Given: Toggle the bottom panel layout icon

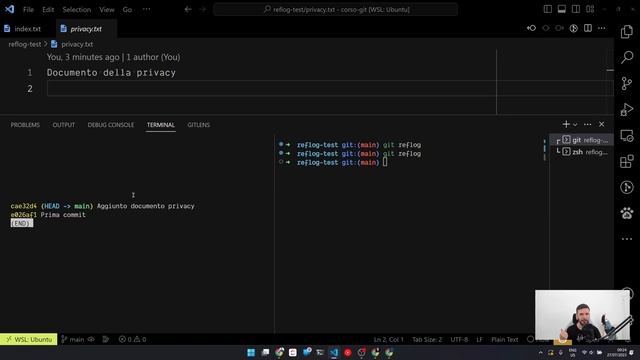Looking at the screenshot, I should (x=562, y=9).
